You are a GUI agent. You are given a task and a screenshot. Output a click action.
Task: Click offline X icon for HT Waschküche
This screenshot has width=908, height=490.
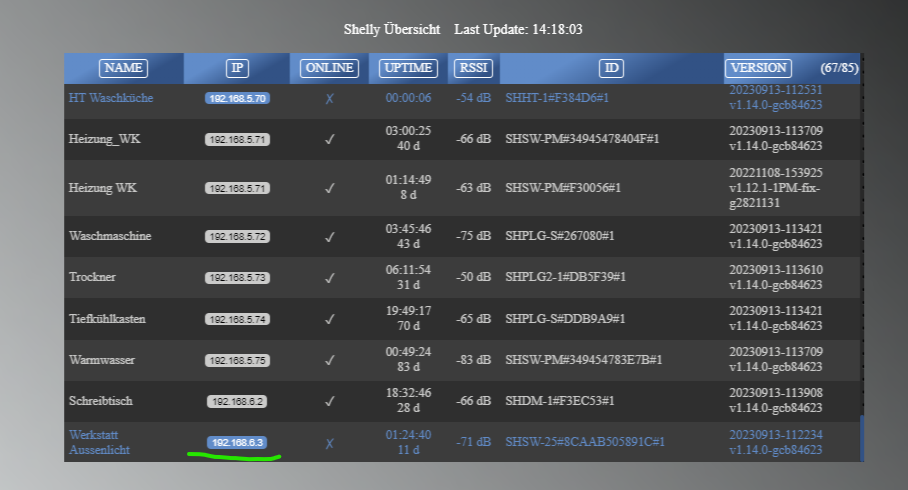[329, 98]
